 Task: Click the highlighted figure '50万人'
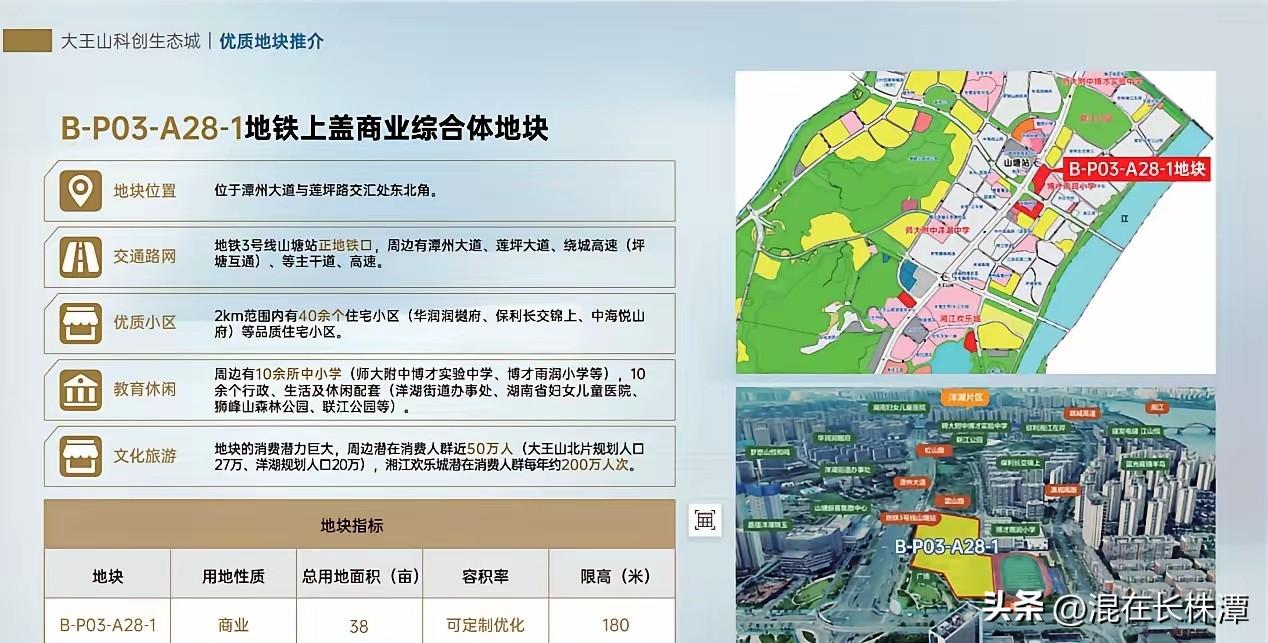[488, 447]
